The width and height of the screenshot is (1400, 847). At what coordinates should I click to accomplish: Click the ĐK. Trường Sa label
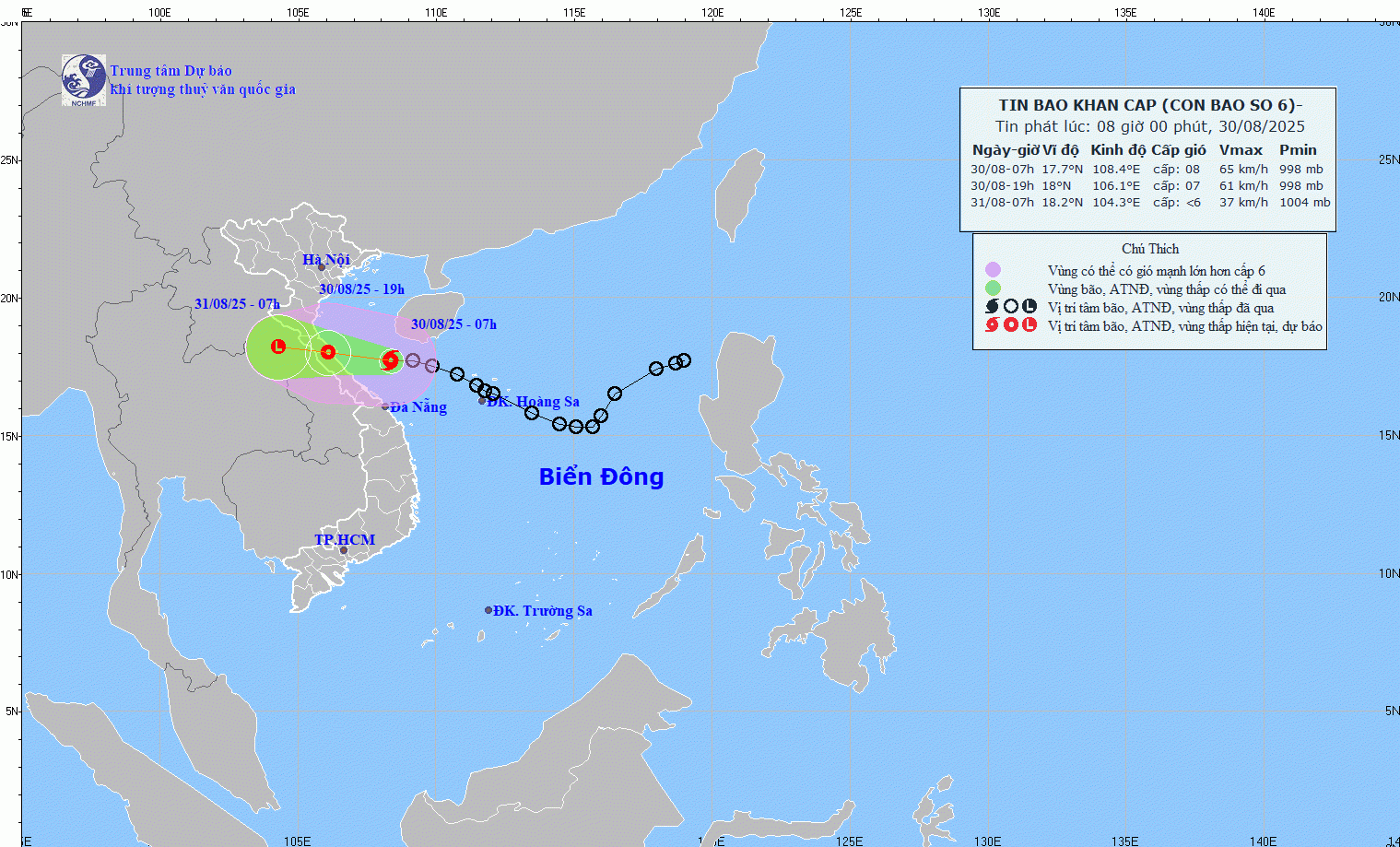(x=542, y=611)
